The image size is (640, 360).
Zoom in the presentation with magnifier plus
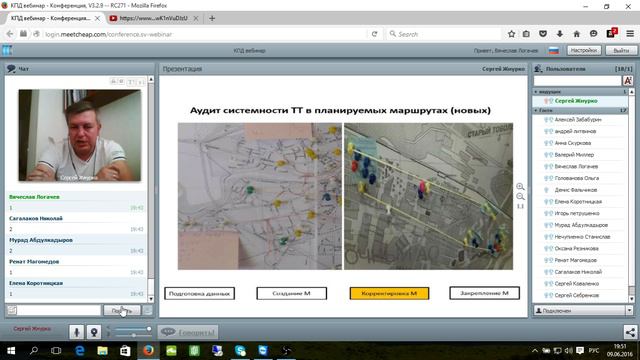click(x=520, y=187)
